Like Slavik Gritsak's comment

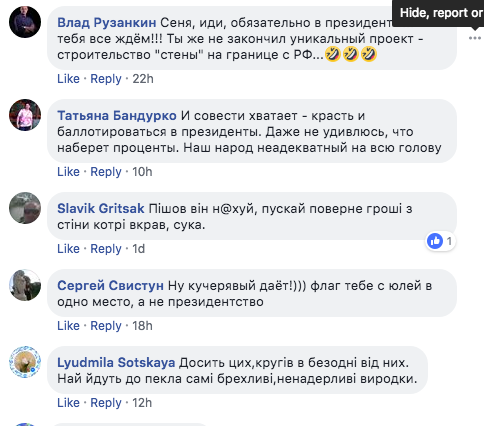point(68,249)
